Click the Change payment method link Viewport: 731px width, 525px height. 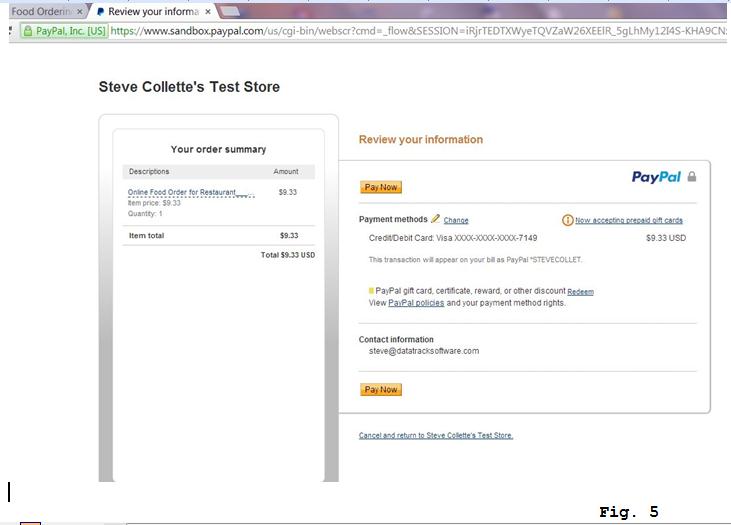456,220
